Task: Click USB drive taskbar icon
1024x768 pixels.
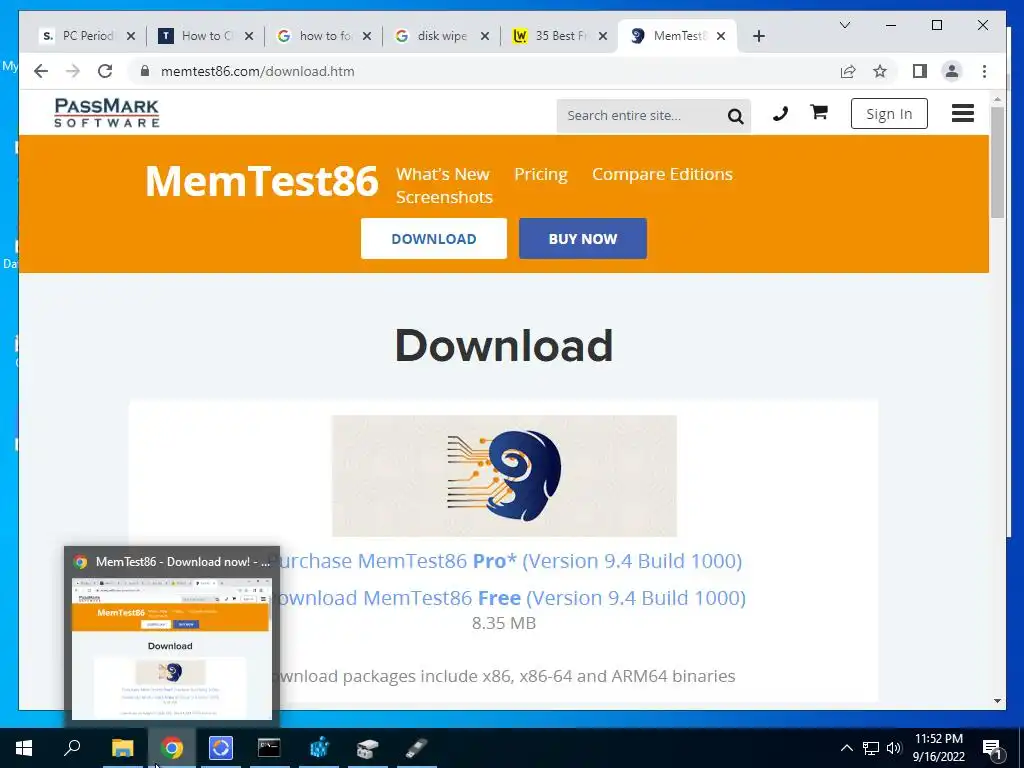Action: (417, 748)
